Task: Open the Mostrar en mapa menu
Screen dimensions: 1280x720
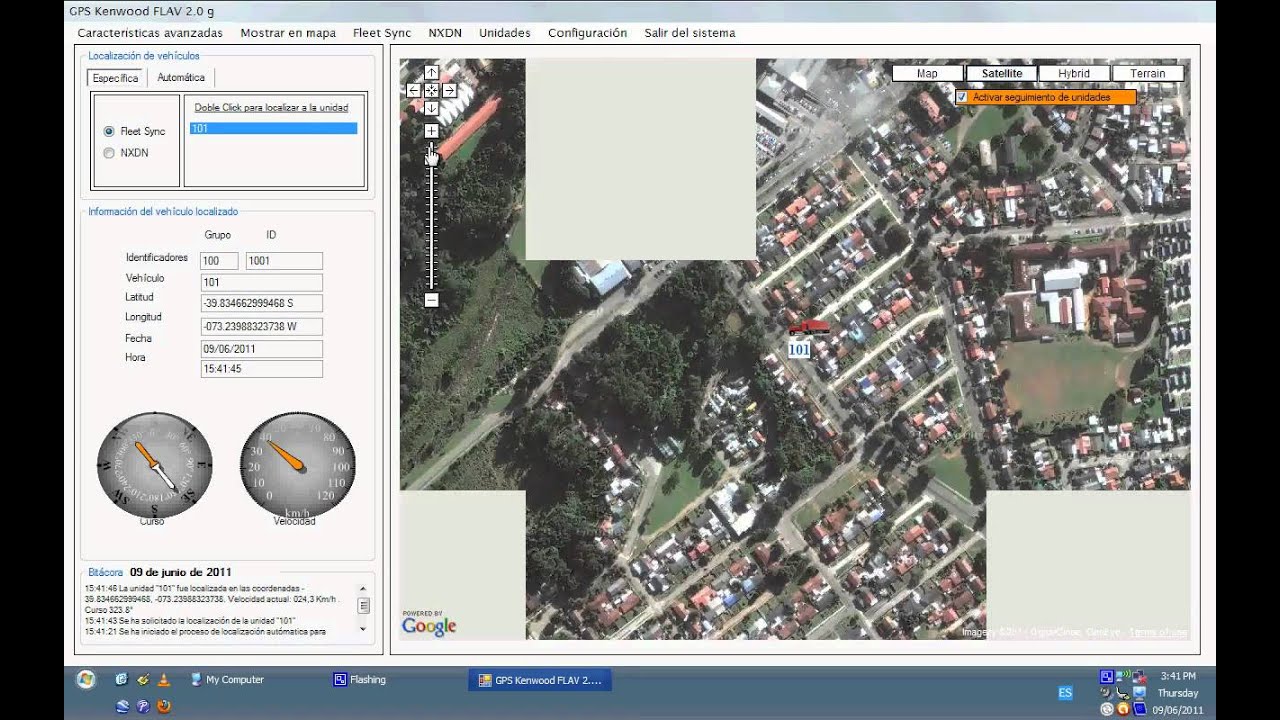Action: [x=288, y=33]
